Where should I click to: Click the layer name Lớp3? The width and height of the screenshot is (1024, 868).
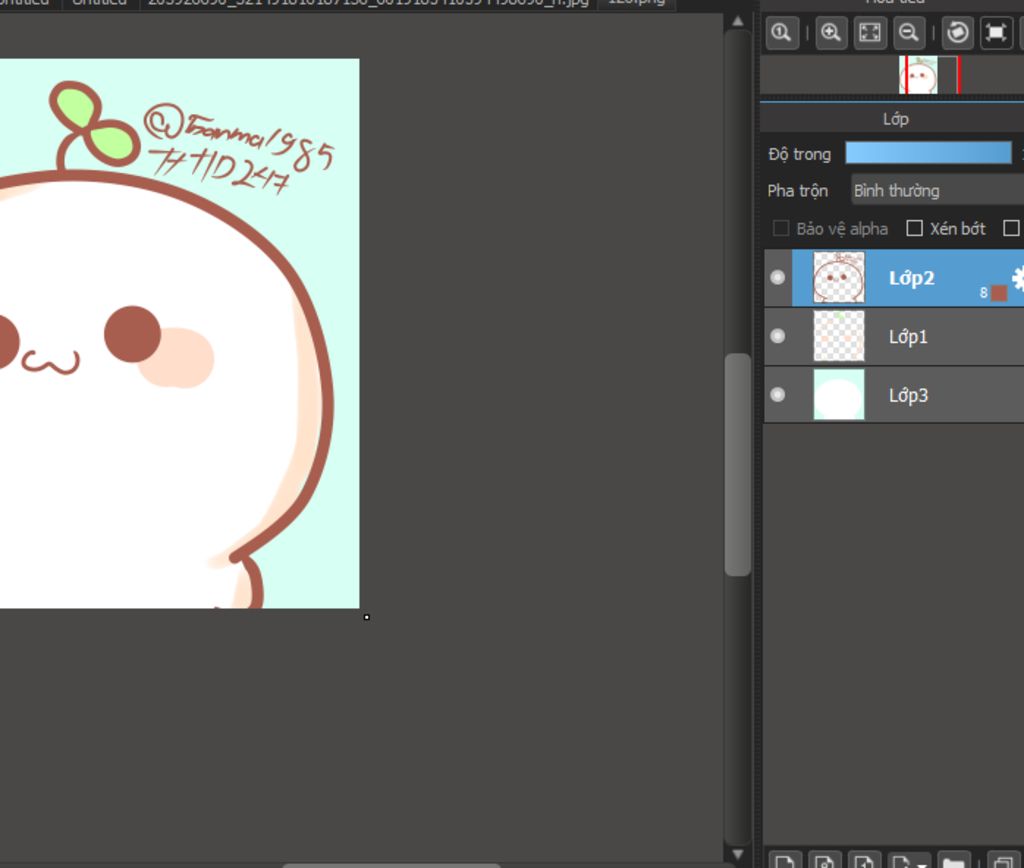[x=908, y=395]
